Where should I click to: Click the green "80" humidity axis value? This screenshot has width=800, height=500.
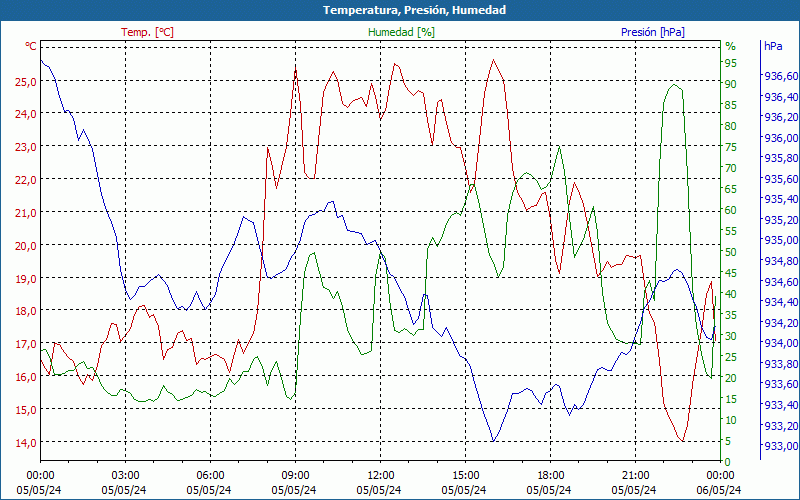coord(731,126)
